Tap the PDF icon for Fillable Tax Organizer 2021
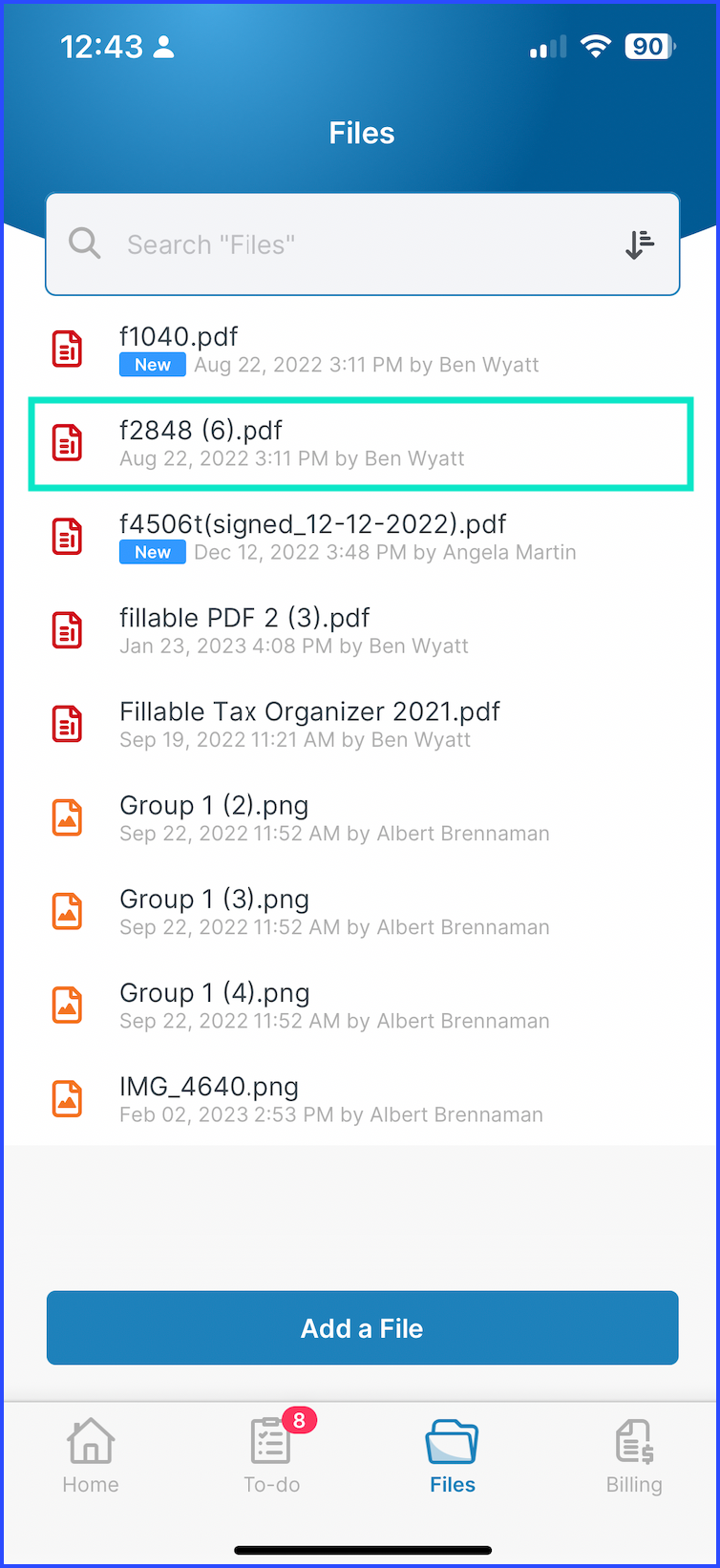Viewport: 720px width, 1568px height. (67, 724)
